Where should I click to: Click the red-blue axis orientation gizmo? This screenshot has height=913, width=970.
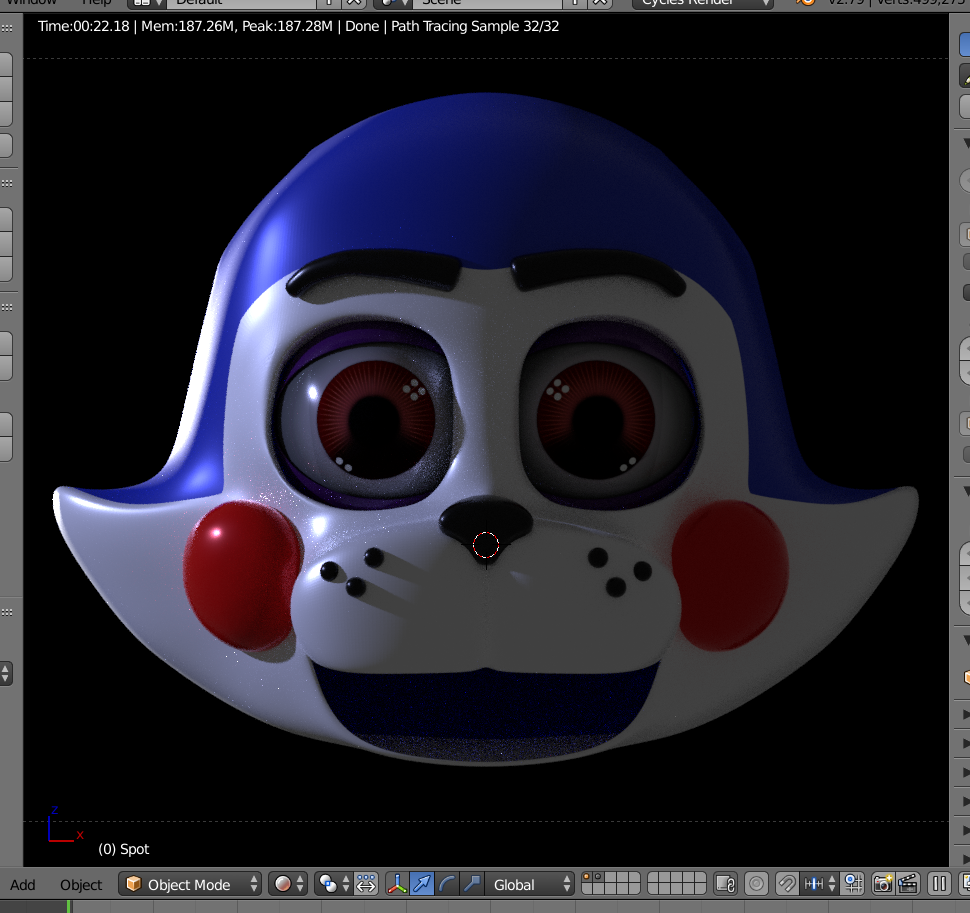(64, 825)
